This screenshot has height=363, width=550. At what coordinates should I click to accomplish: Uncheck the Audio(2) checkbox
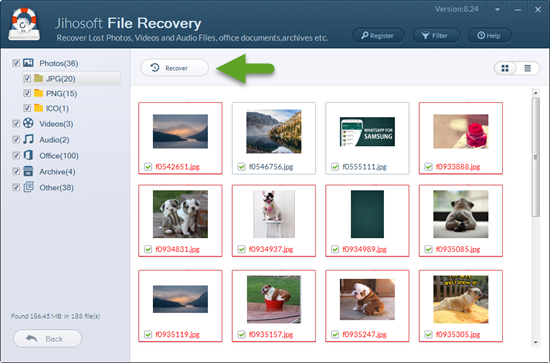point(16,139)
